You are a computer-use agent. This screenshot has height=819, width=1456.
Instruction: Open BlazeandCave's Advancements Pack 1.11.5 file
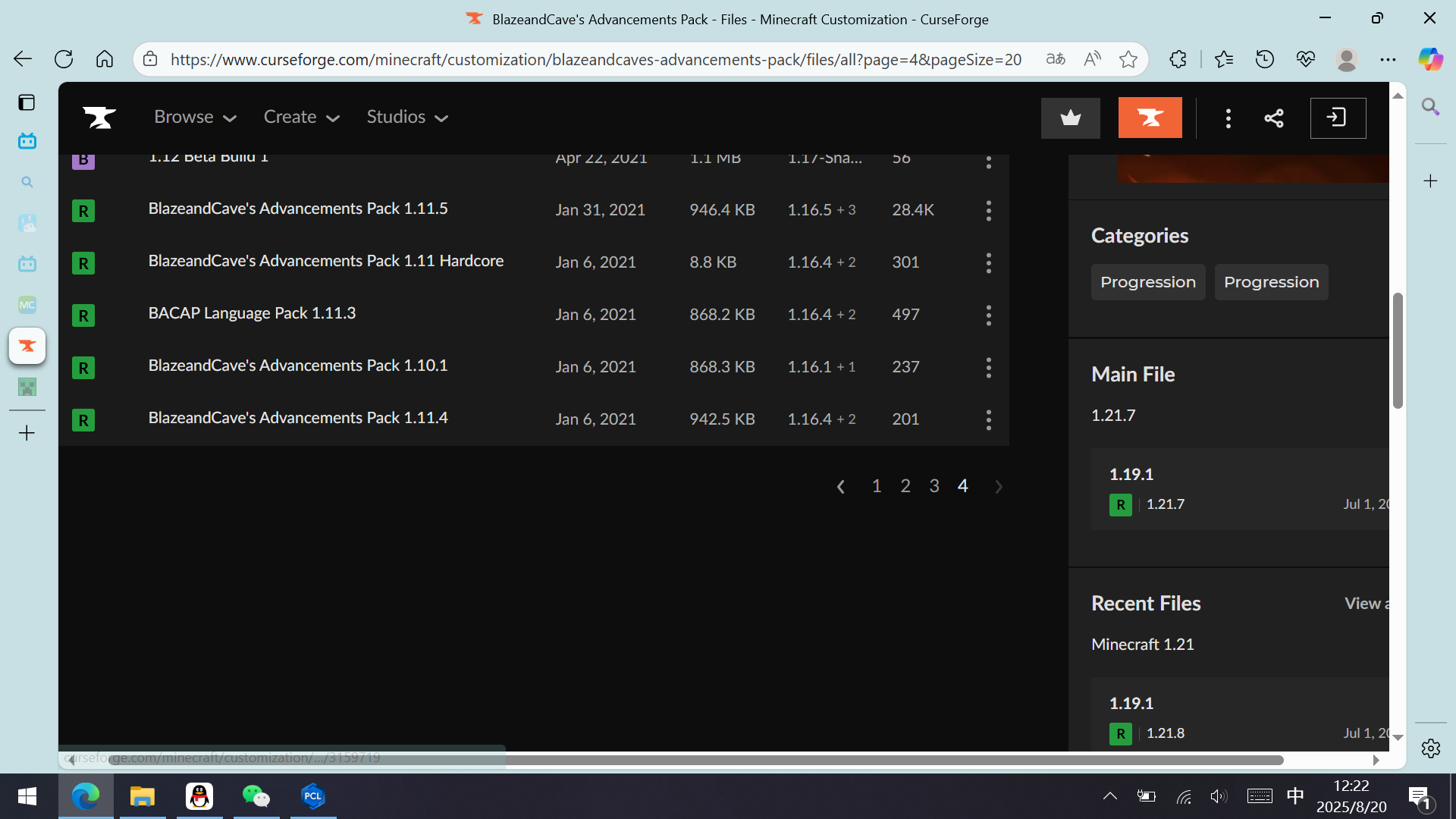tap(298, 209)
